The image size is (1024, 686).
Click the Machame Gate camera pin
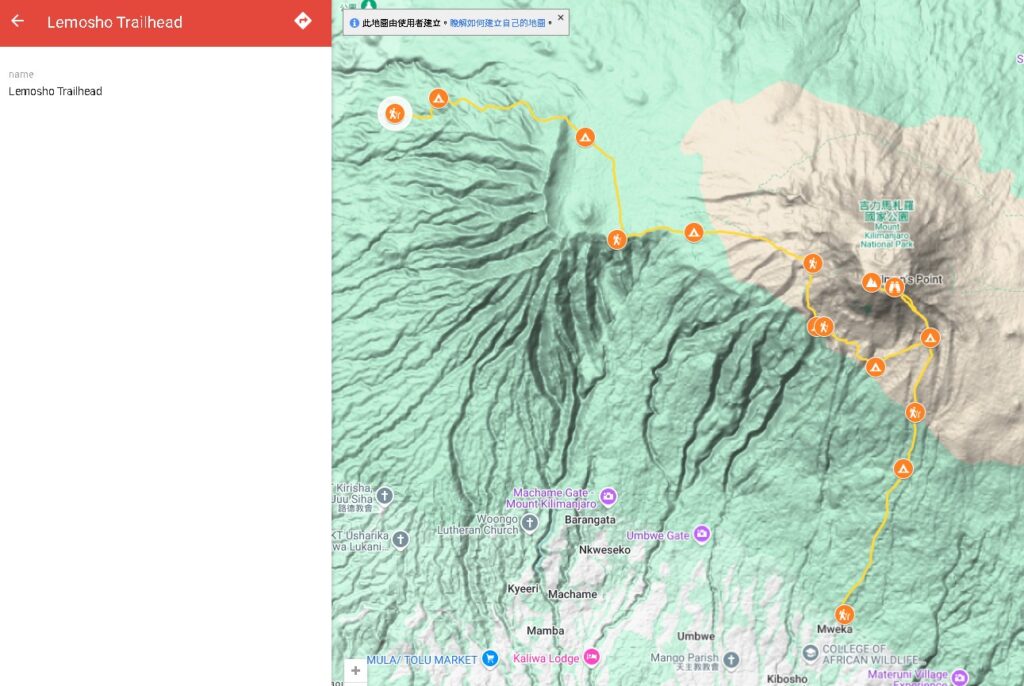(609, 496)
